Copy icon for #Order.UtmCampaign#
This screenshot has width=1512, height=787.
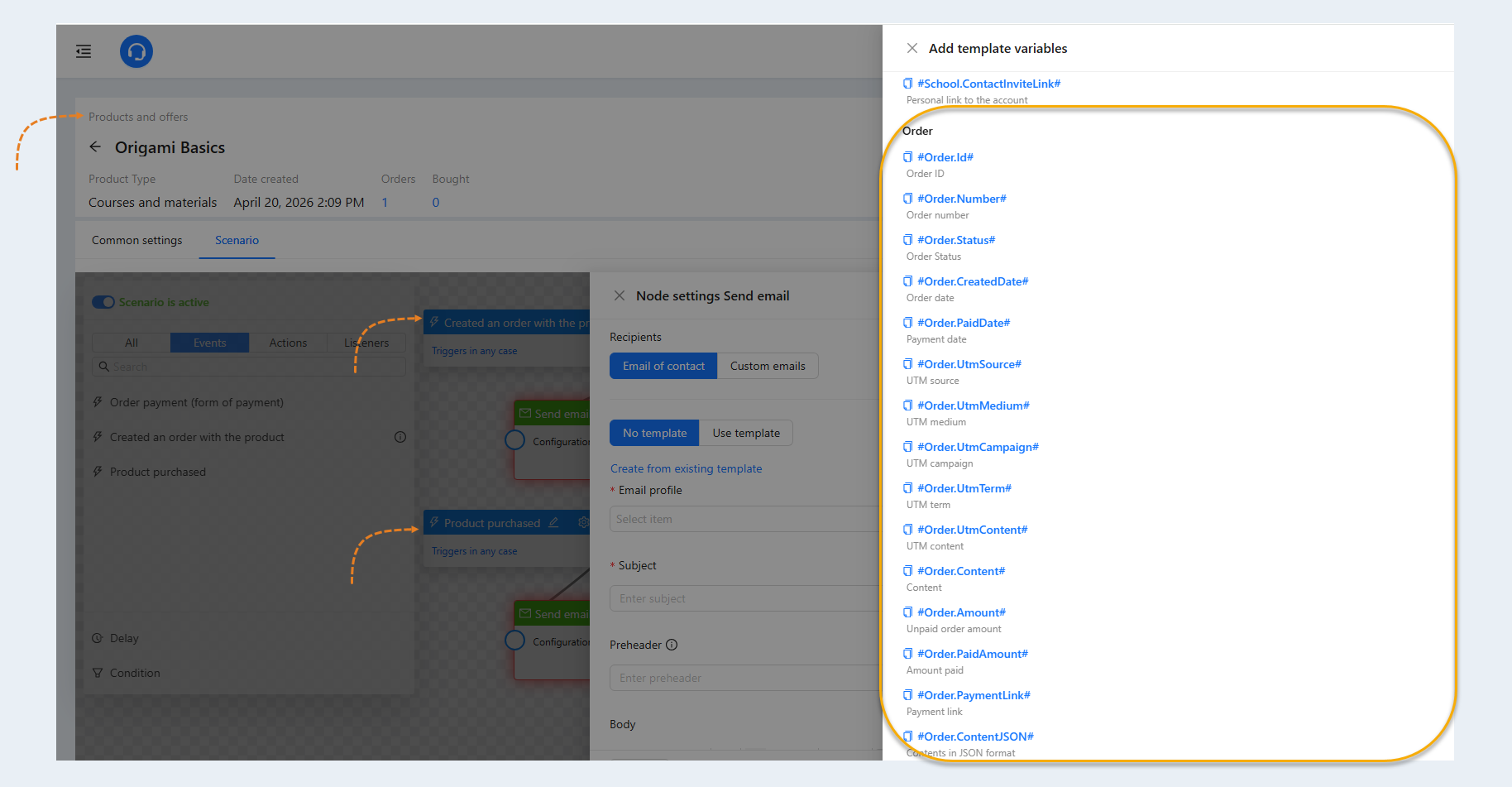(x=908, y=447)
